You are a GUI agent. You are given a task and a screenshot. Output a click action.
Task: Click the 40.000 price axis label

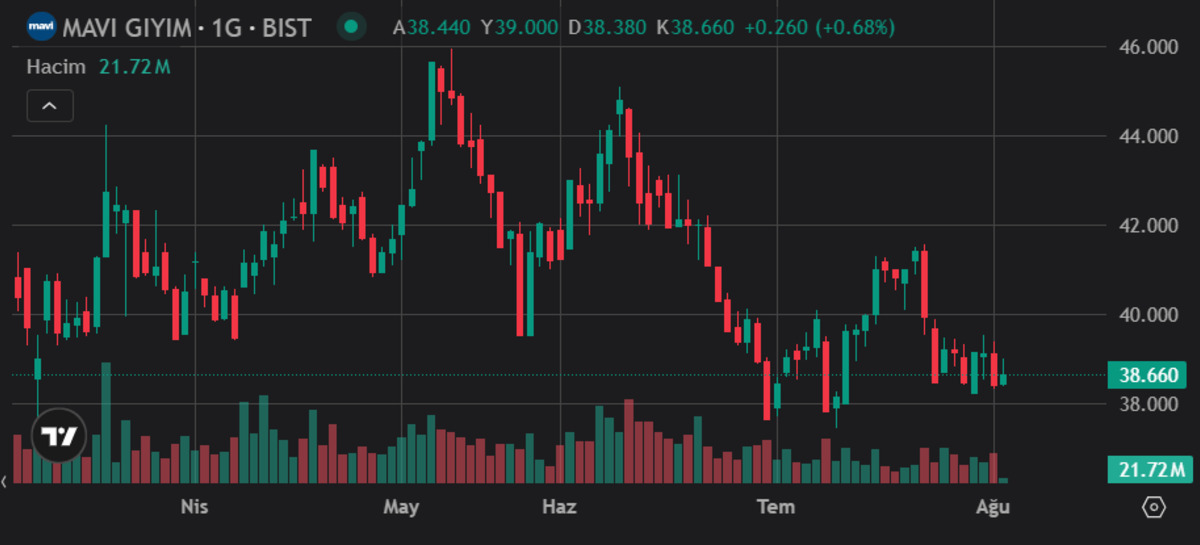point(1150,315)
